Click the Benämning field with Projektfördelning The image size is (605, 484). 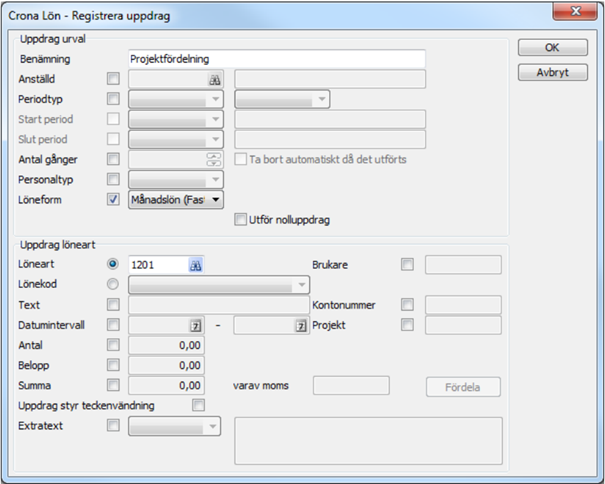coord(277,59)
